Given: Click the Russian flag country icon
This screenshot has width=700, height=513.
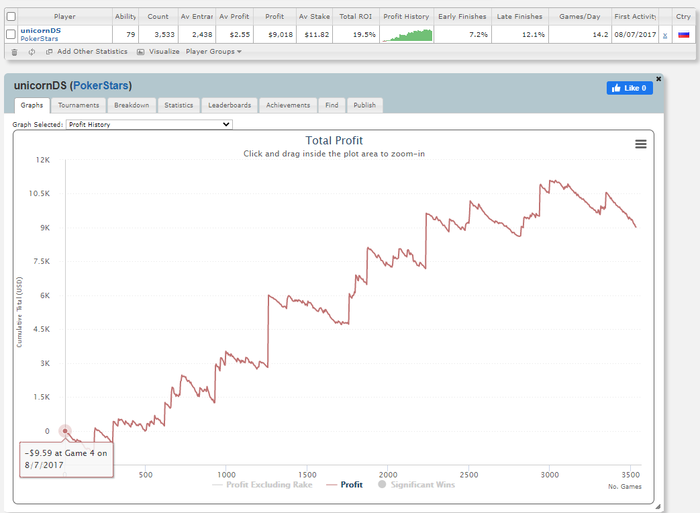Looking at the screenshot, I should [x=683, y=35].
